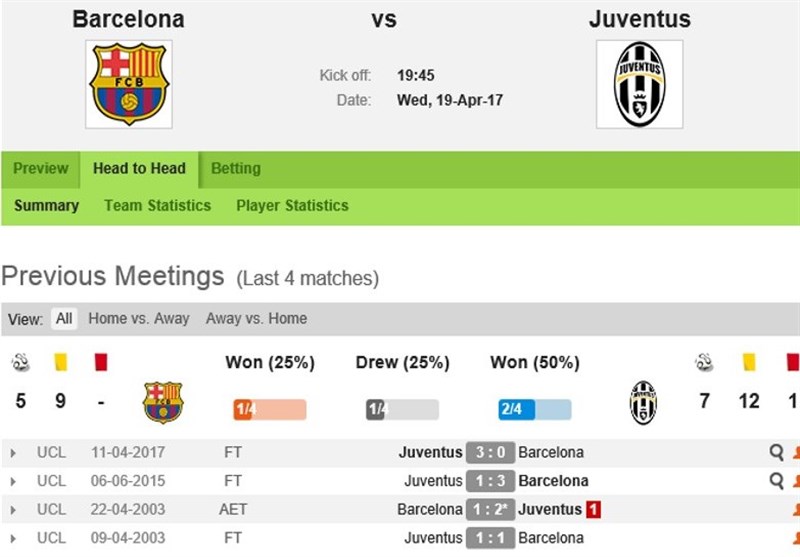Select the 'All' view filter

click(x=64, y=319)
